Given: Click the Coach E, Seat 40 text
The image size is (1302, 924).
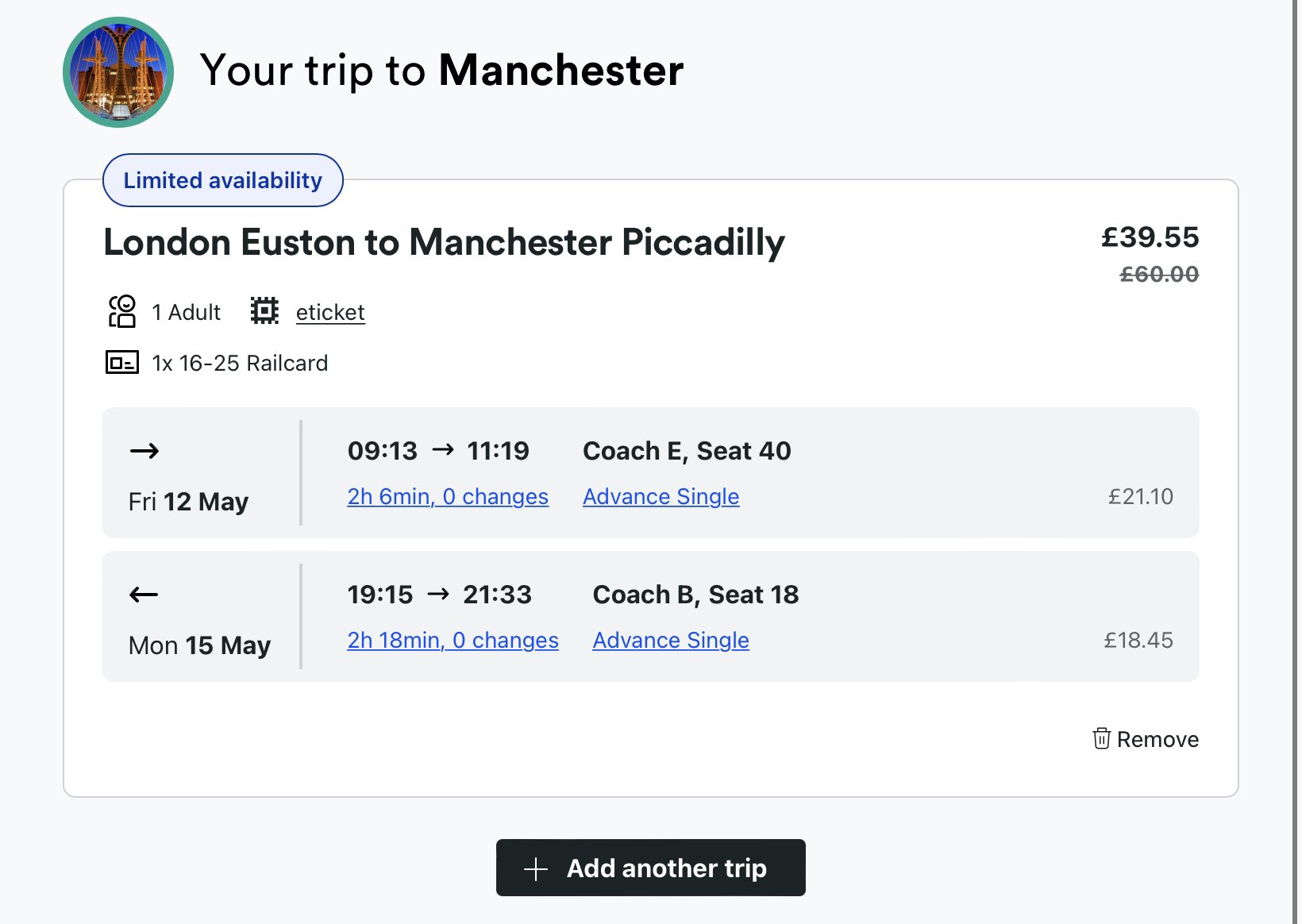Looking at the screenshot, I should (687, 451).
